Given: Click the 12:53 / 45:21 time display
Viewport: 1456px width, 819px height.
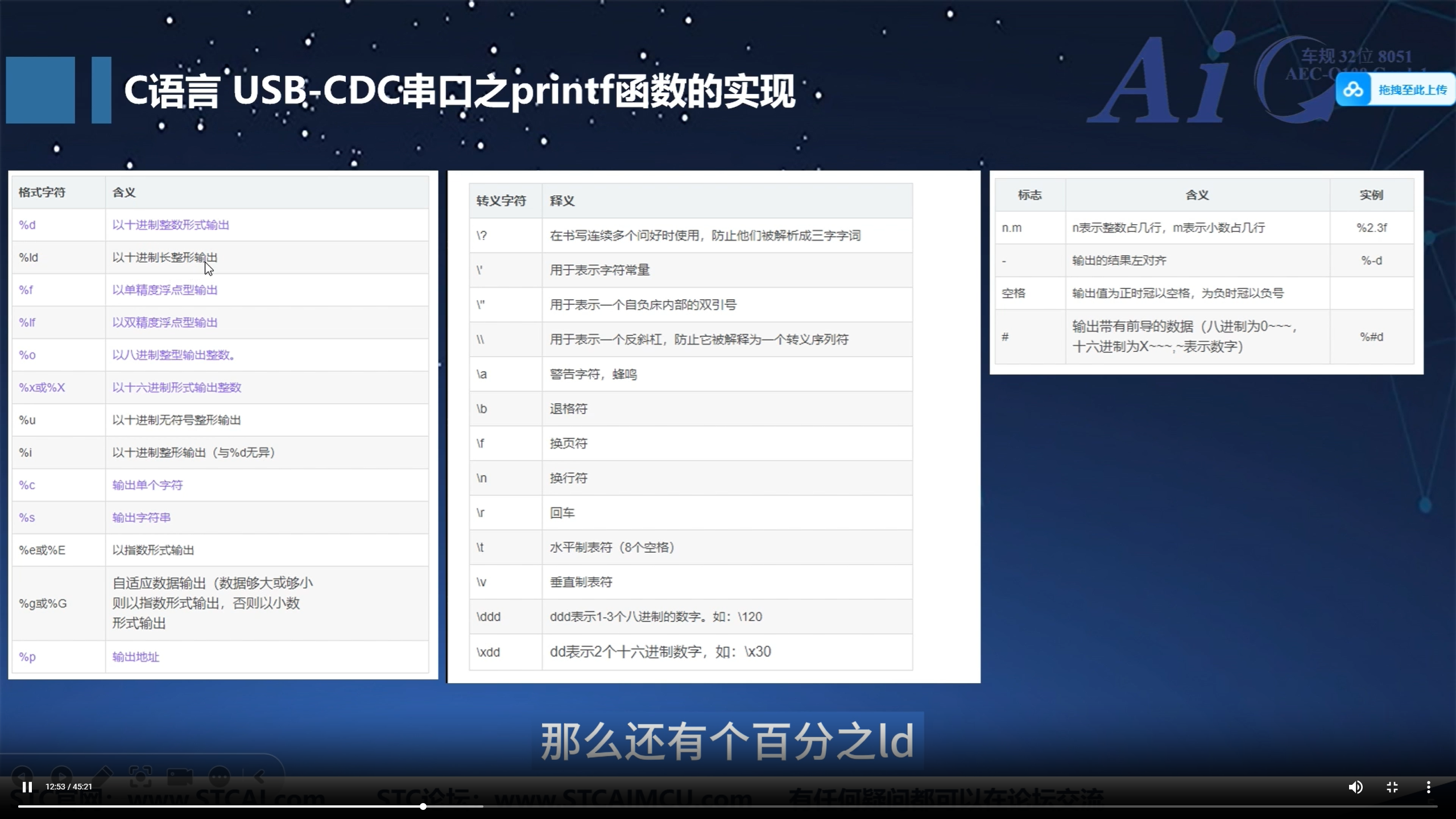Looking at the screenshot, I should [68, 787].
